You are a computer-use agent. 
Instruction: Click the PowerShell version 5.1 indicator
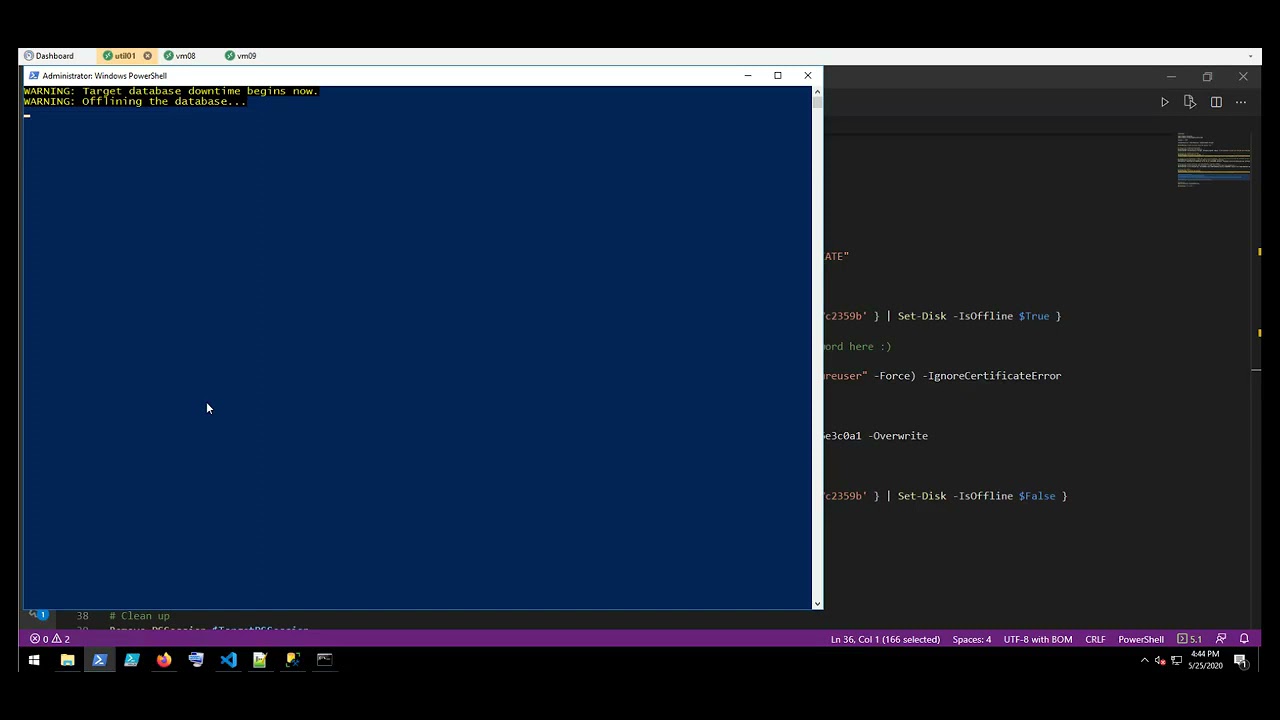1190,639
